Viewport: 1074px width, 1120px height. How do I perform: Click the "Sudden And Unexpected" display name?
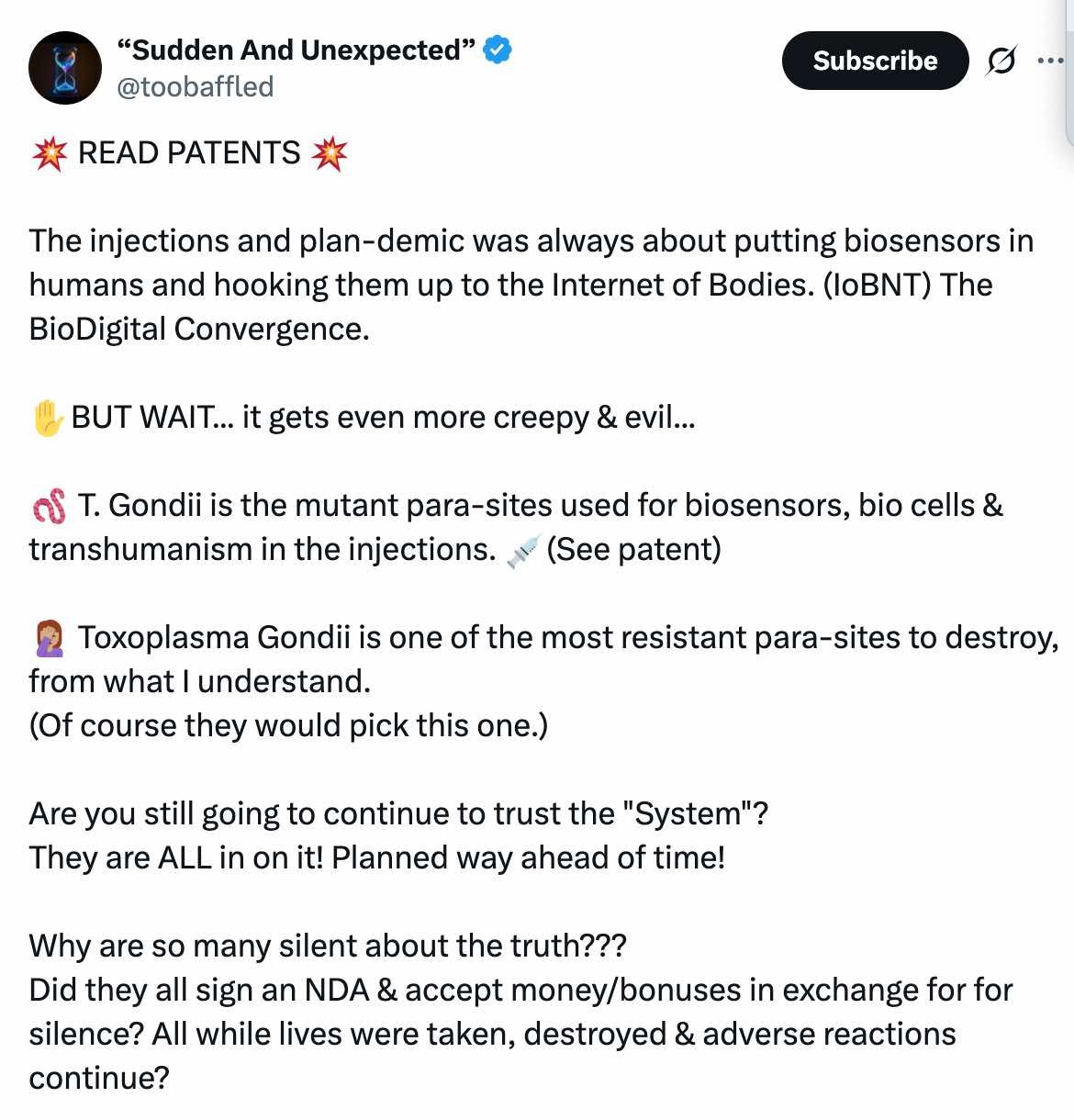click(296, 50)
